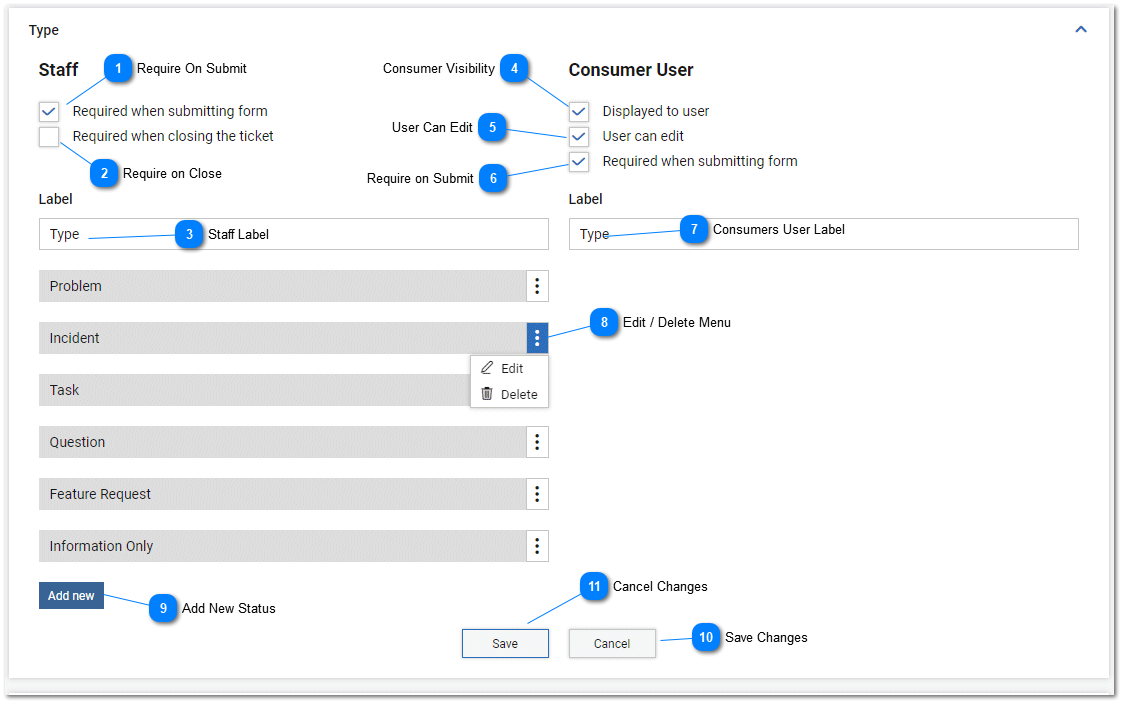
Task: Open the three-dot menu for Problem
Action: pos(537,286)
